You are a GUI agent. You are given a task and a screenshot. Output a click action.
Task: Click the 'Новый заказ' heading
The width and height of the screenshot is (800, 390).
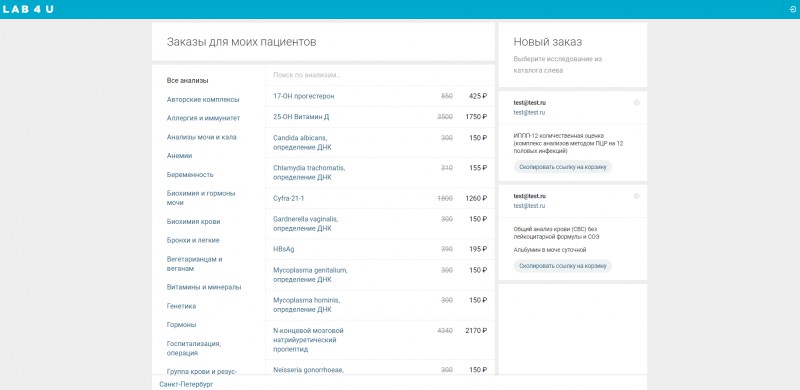pos(547,42)
